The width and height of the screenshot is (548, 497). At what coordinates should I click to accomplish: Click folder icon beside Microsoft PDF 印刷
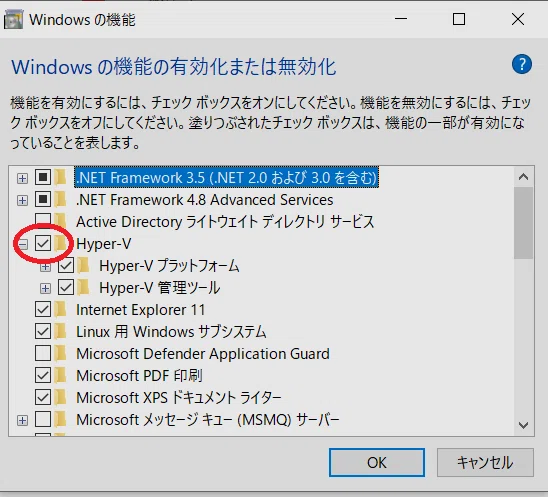(61, 375)
